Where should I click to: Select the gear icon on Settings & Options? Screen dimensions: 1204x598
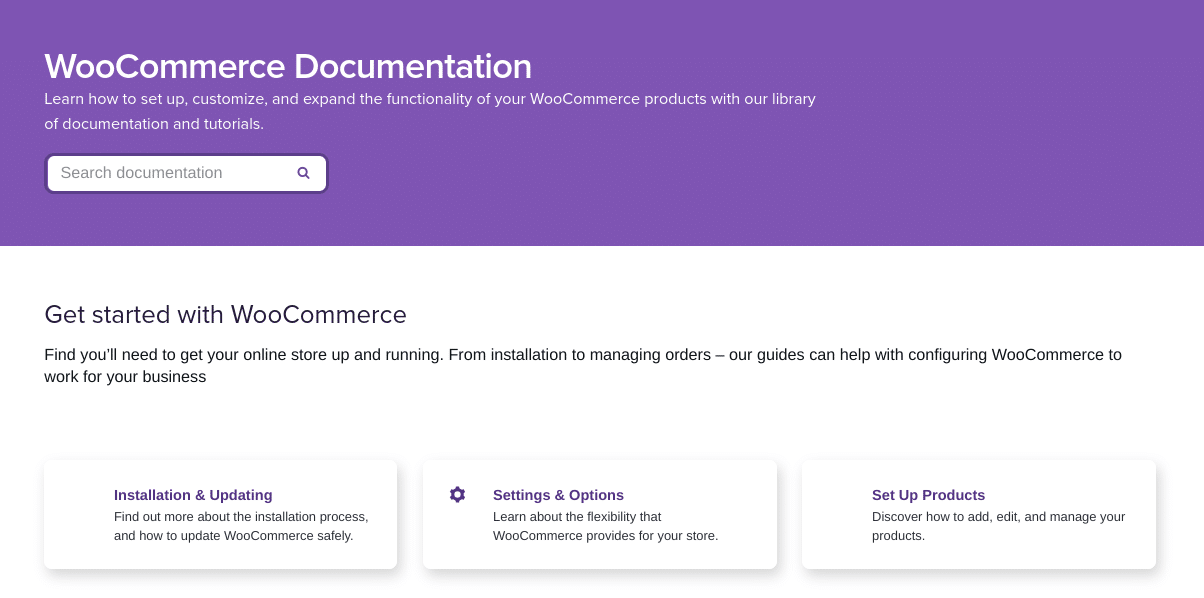(x=457, y=493)
